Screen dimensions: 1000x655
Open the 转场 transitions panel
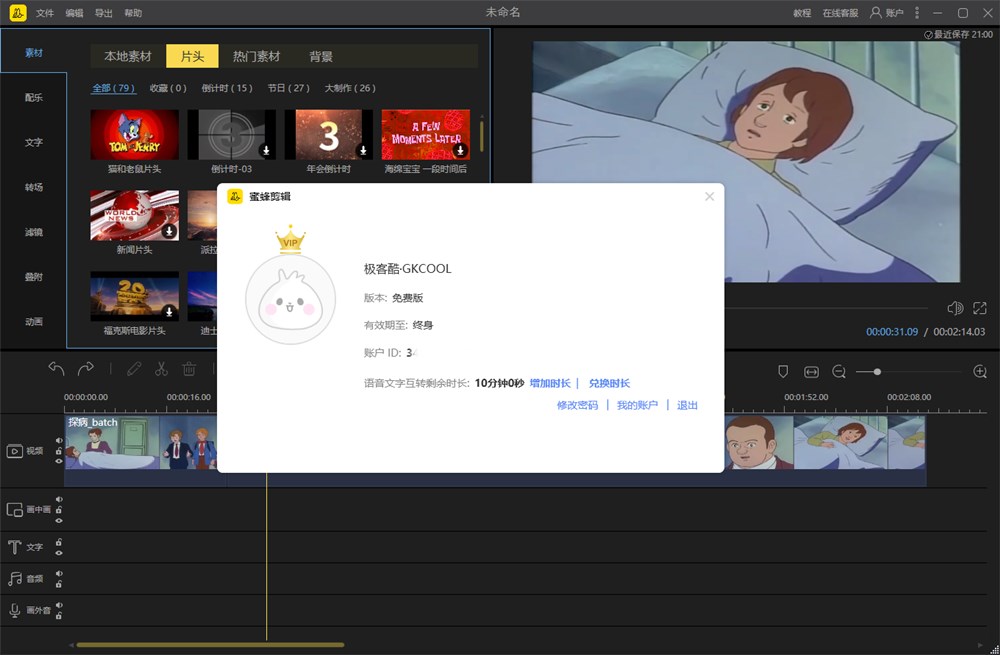[33, 187]
